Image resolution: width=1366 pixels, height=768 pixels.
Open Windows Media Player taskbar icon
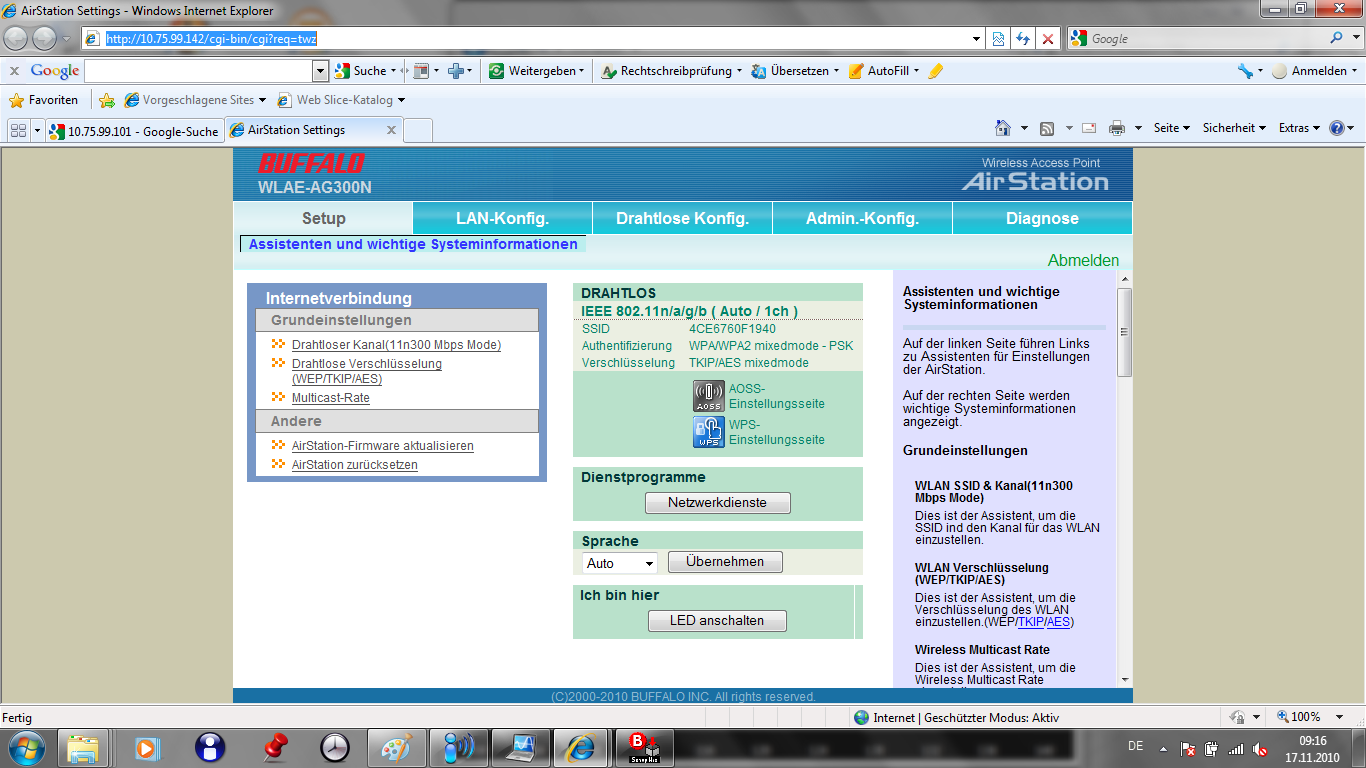[147, 748]
